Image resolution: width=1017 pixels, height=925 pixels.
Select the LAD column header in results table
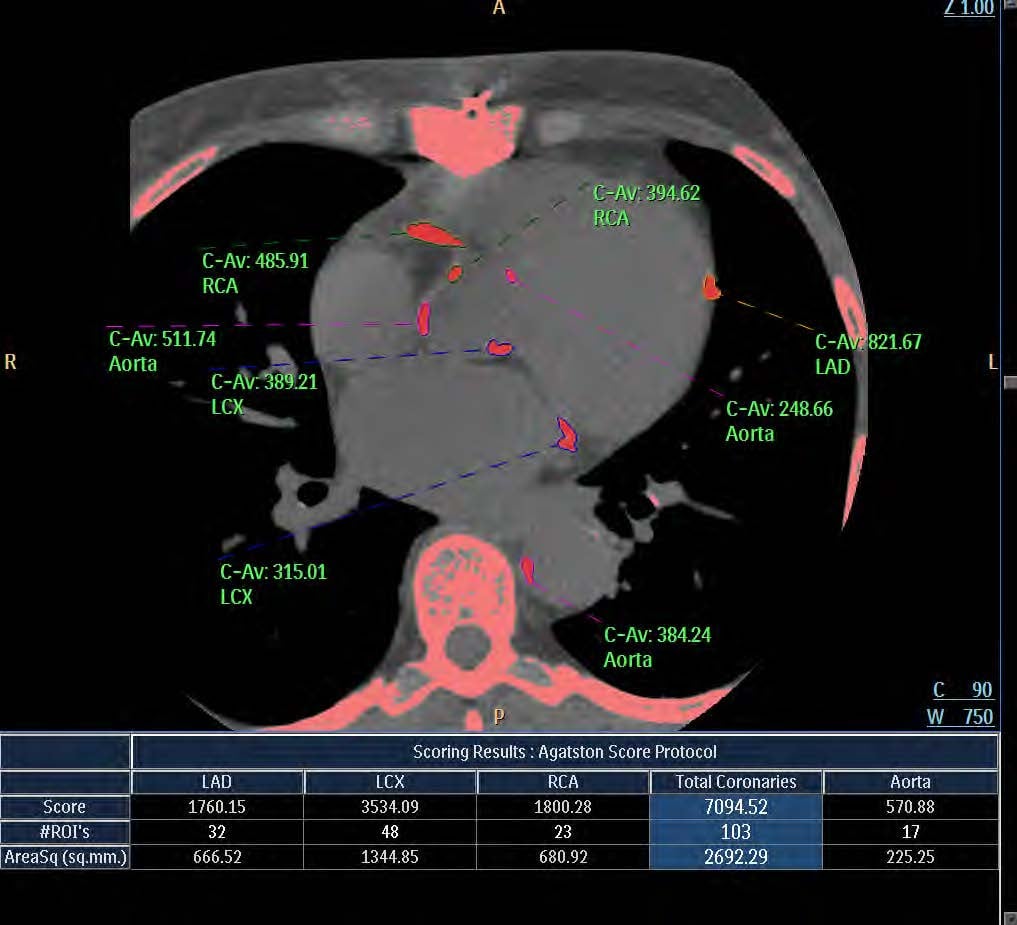tap(217, 782)
